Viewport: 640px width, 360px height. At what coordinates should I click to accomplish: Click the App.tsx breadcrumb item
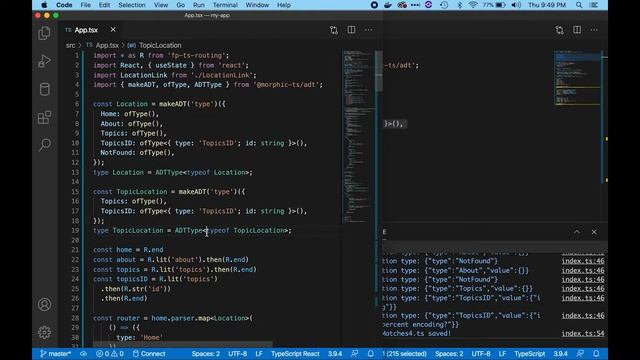coord(107,45)
